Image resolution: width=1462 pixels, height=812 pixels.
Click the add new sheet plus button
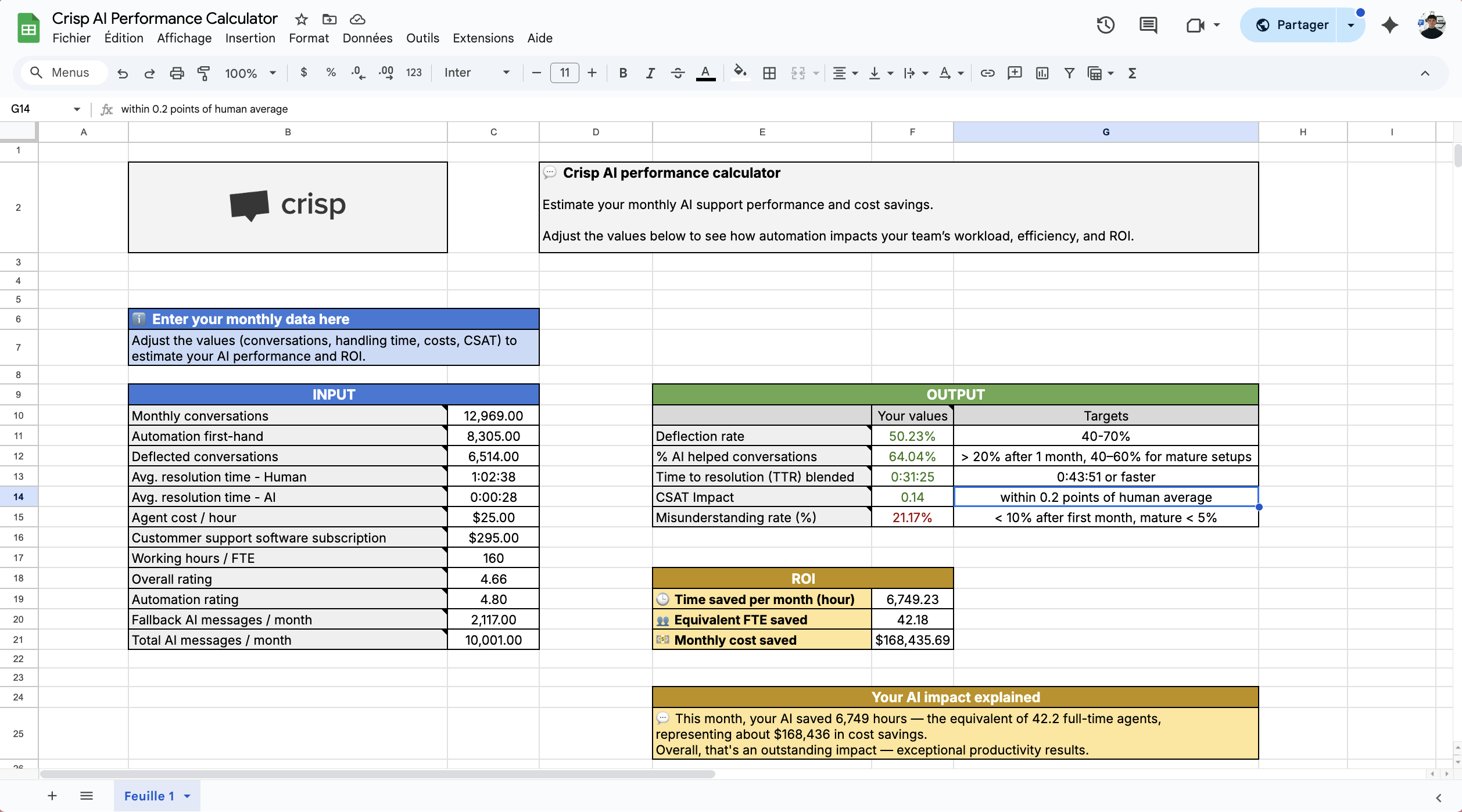click(x=52, y=796)
